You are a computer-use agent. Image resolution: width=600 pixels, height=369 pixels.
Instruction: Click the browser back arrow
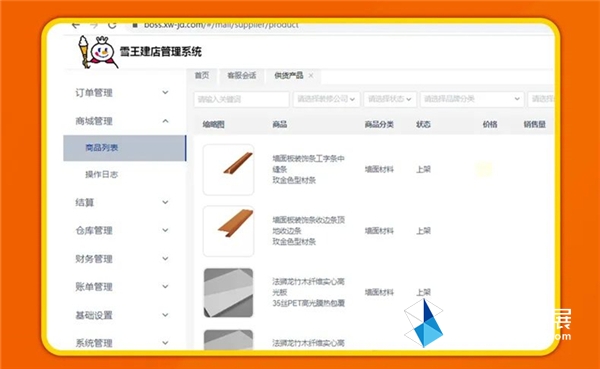click(76, 25)
